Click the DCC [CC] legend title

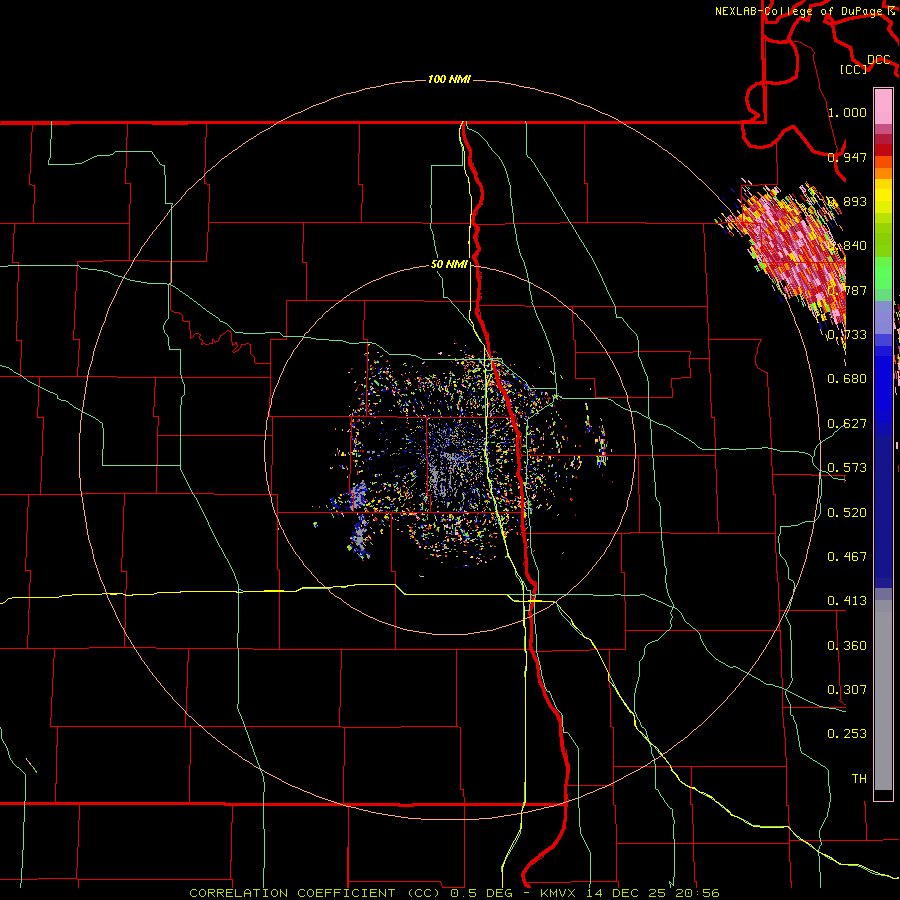863,64
